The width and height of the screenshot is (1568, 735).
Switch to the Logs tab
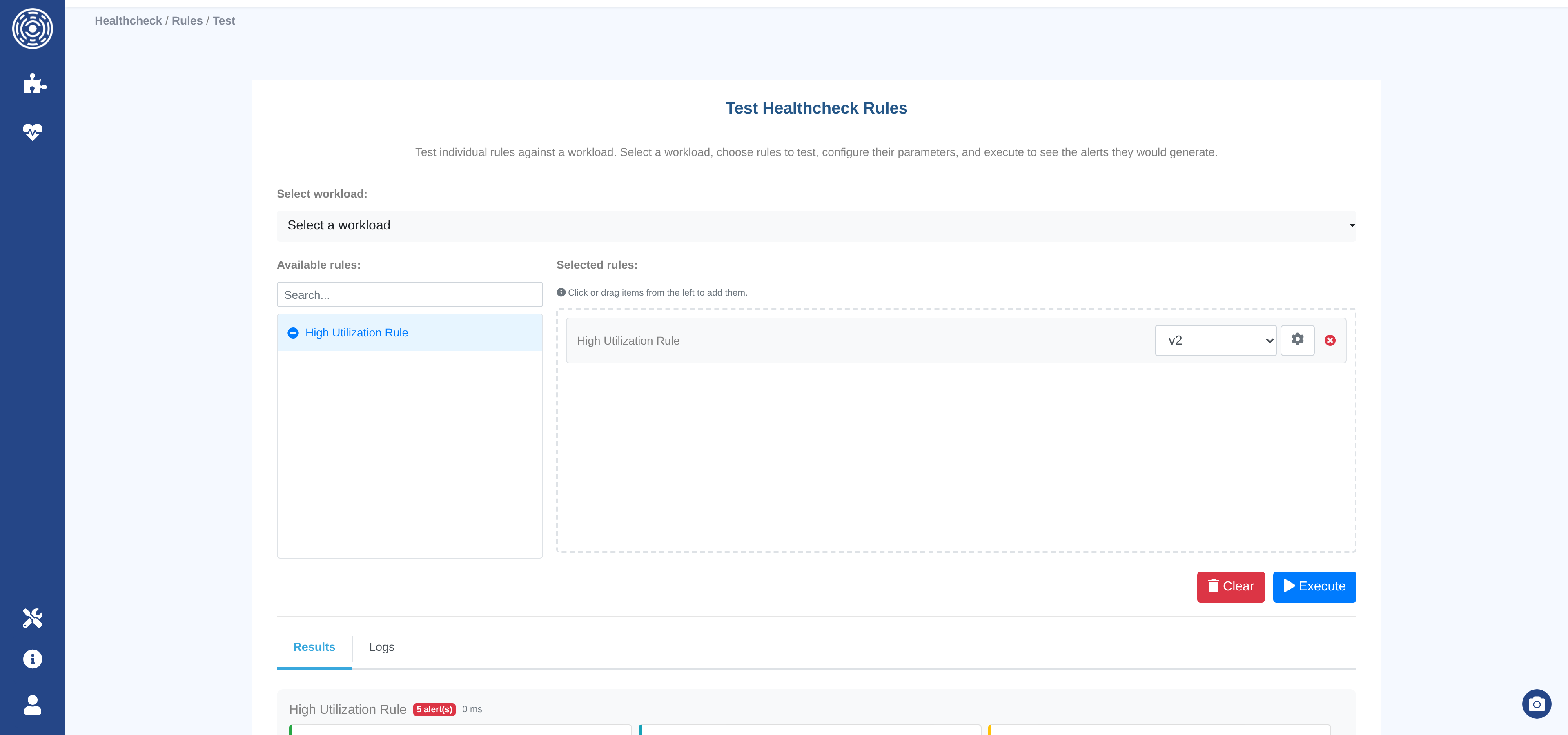[381, 647]
